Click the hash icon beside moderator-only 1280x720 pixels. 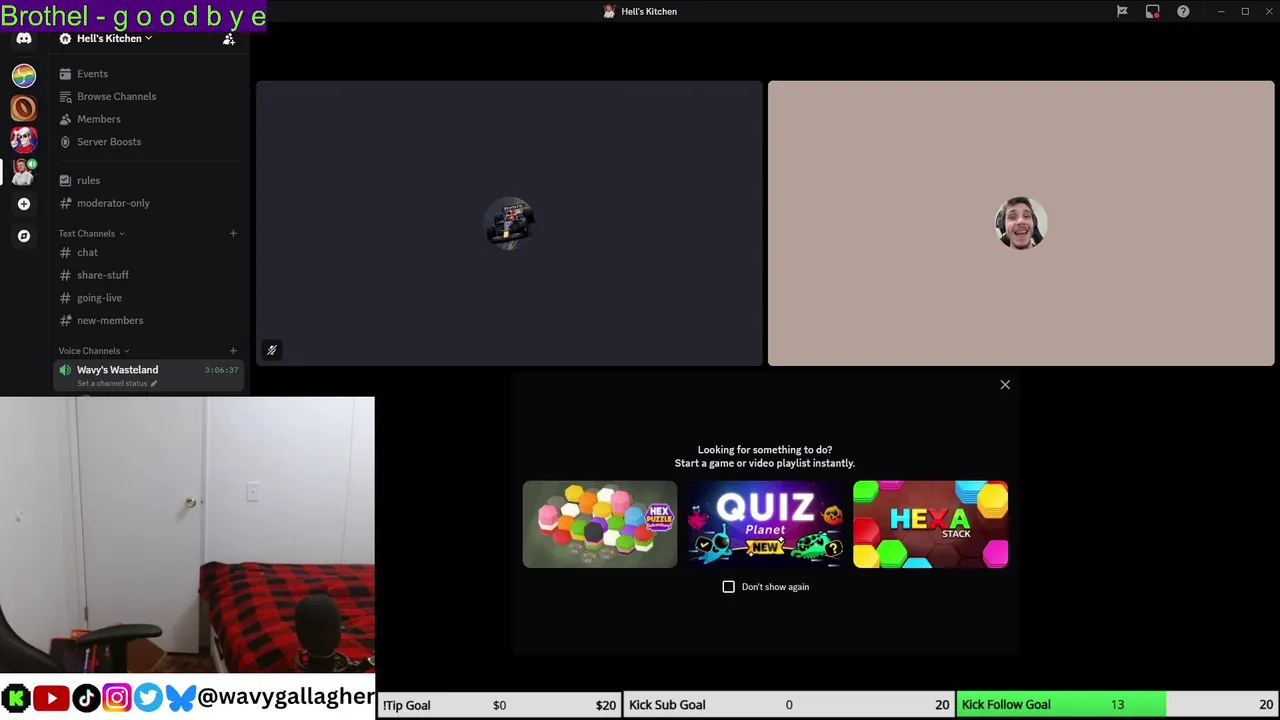tap(65, 203)
